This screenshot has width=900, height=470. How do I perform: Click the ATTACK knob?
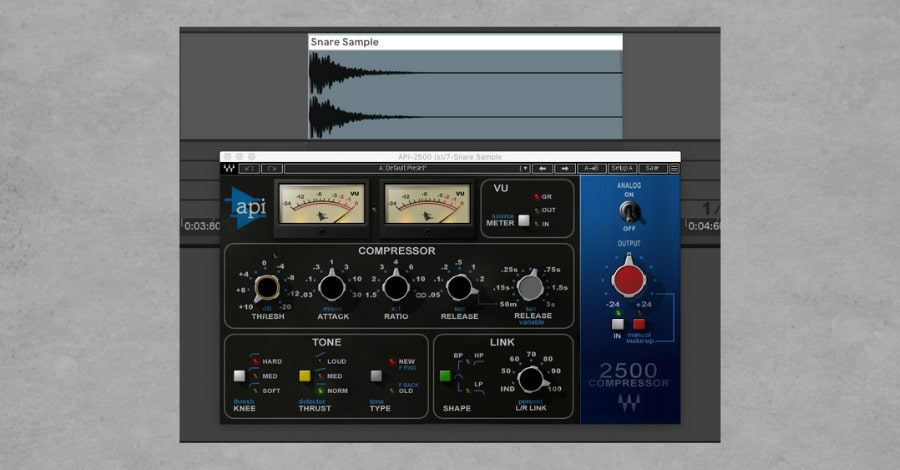coord(332,287)
